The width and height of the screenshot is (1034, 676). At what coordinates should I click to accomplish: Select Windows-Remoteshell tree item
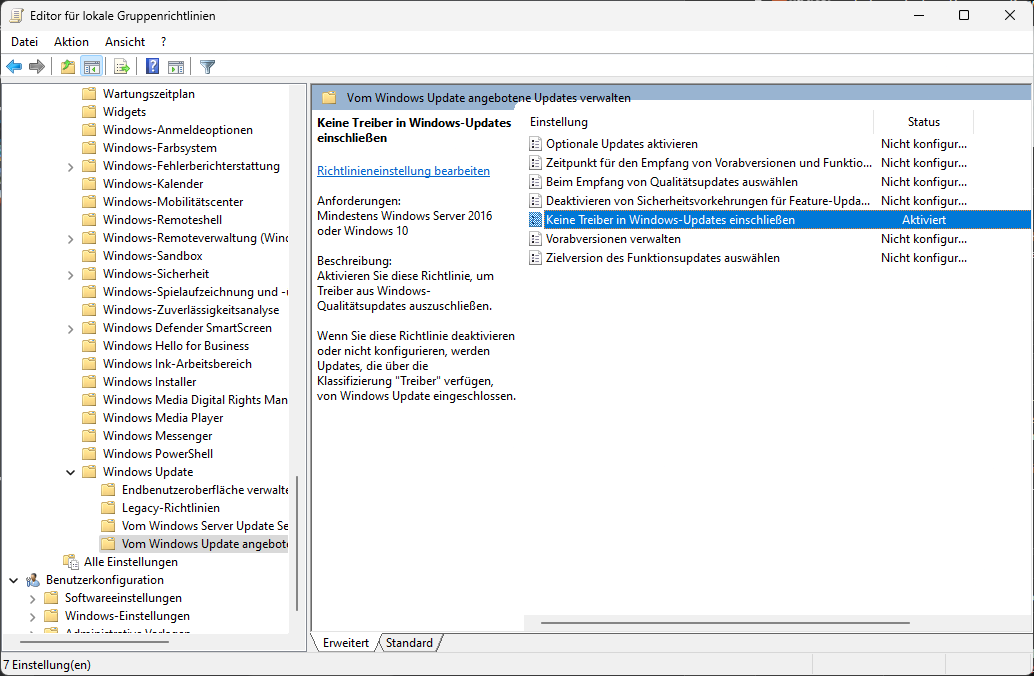(x=162, y=220)
